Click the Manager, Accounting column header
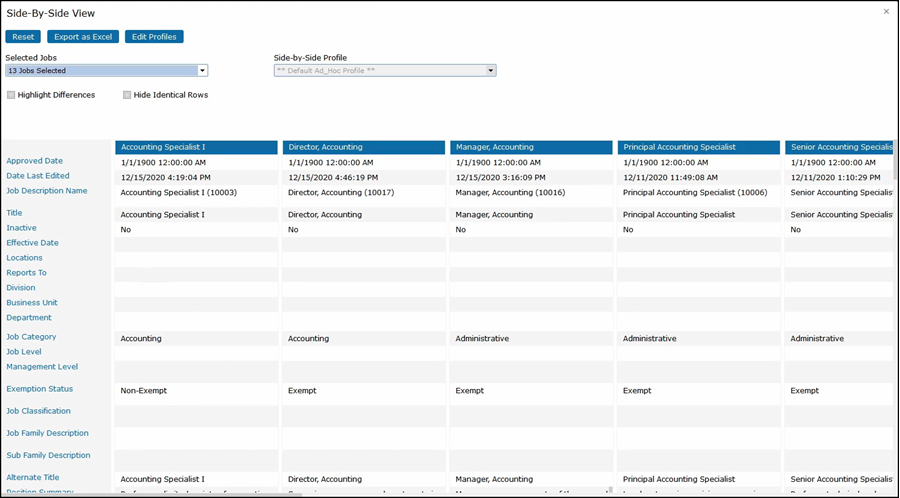The image size is (900, 498). click(530, 147)
